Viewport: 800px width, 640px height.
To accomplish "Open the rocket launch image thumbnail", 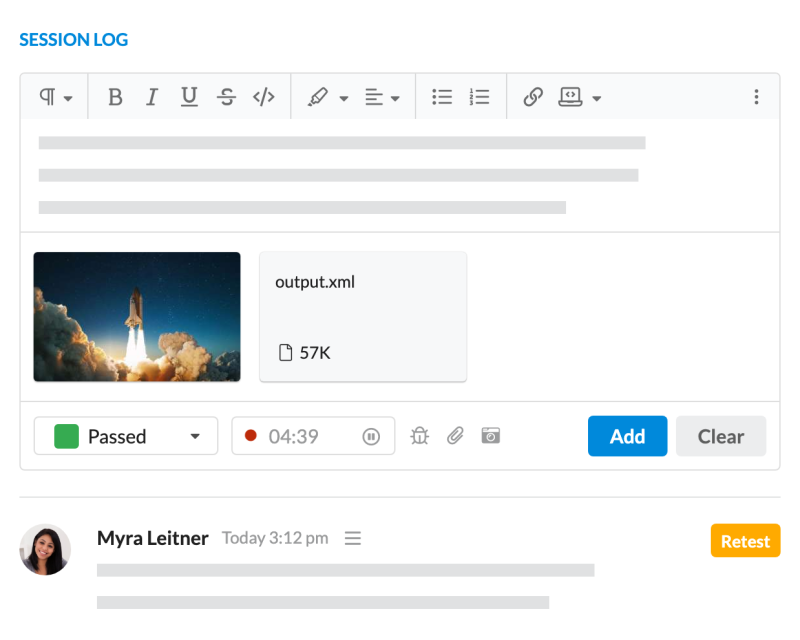I will pos(137,316).
